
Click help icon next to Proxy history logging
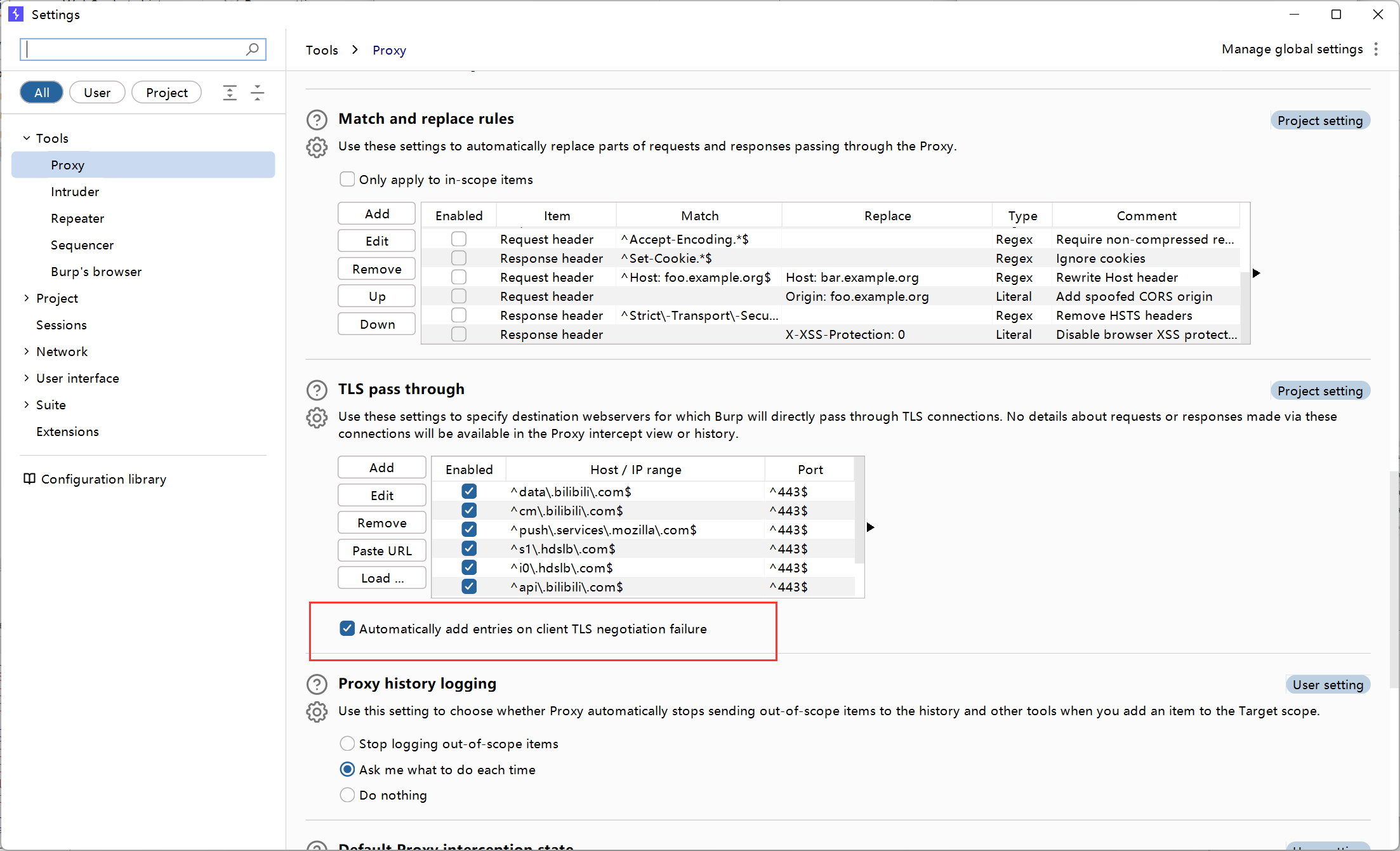tap(317, 684)
